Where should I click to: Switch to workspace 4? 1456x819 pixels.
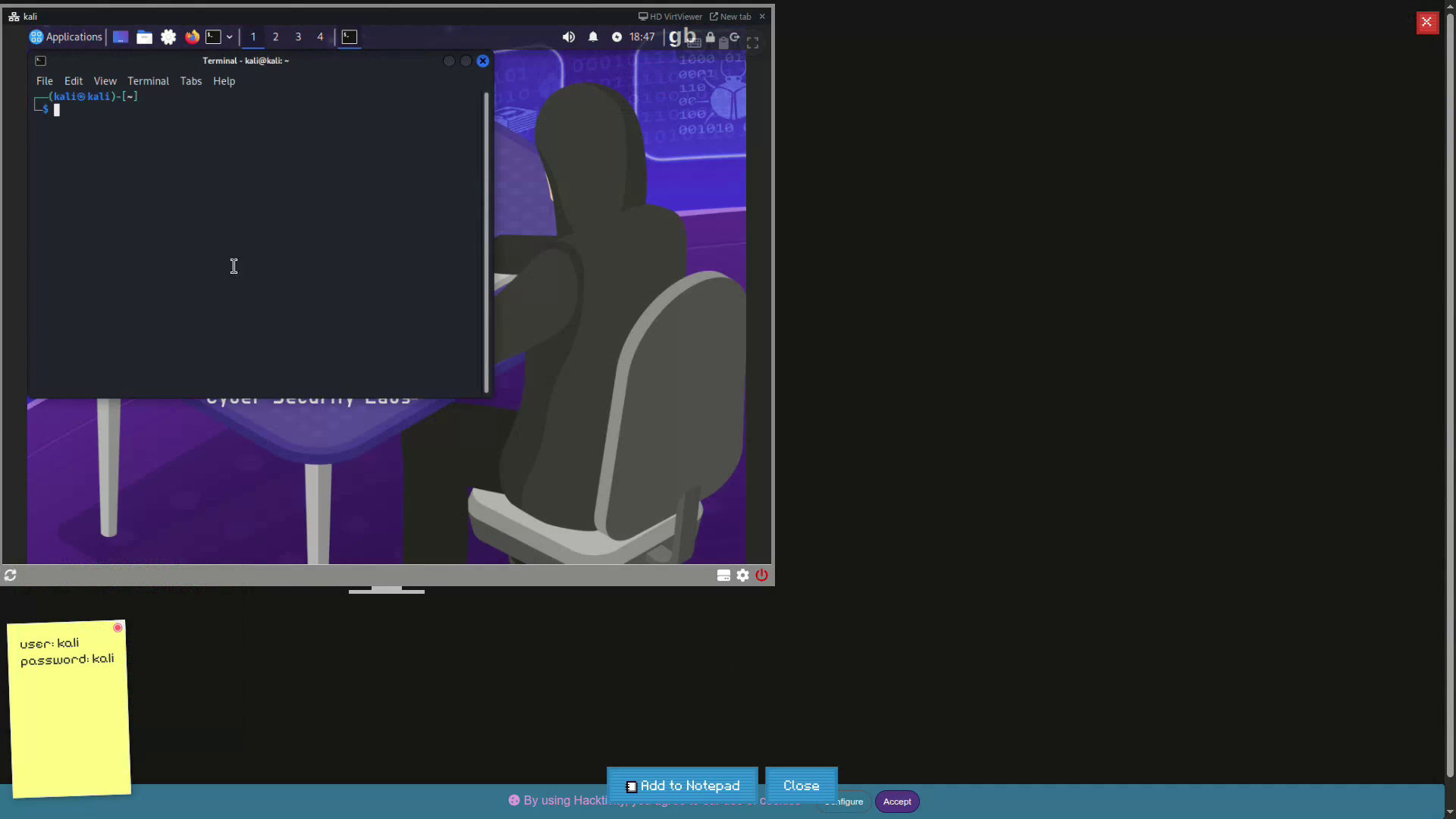pyautogui.click(x=320, y=36)
